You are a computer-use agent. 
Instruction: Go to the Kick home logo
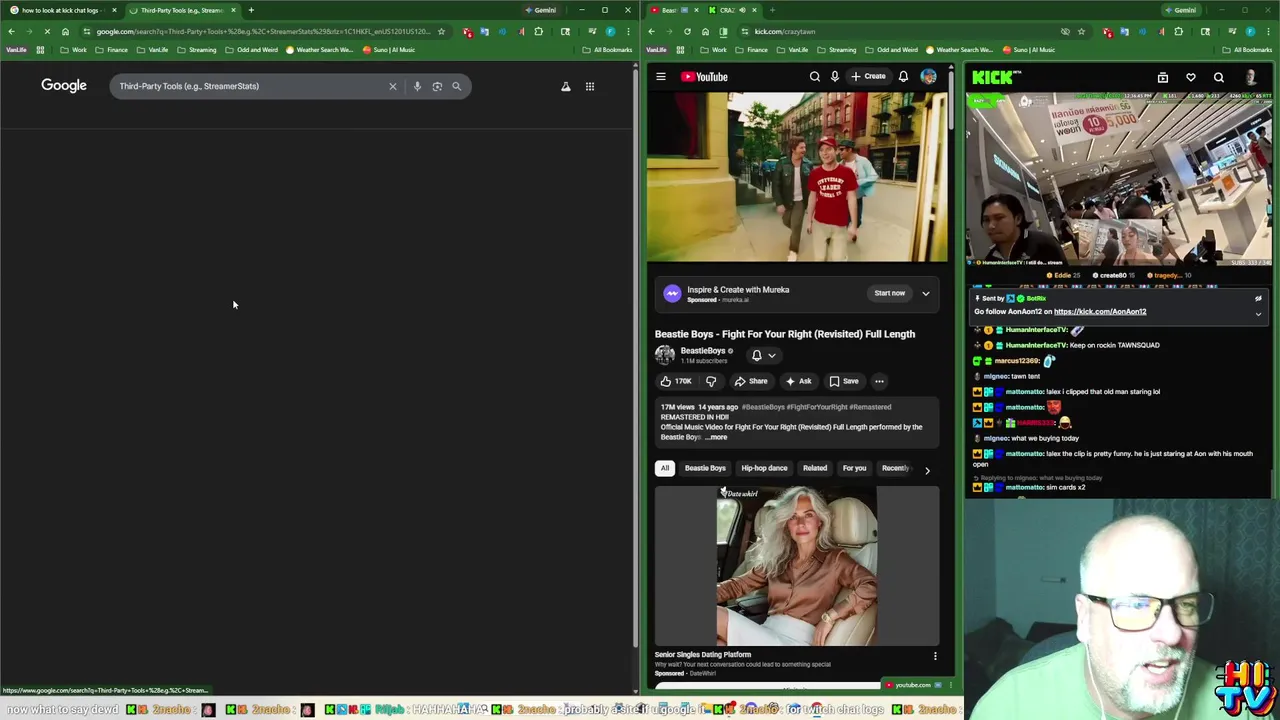[995, 77]
